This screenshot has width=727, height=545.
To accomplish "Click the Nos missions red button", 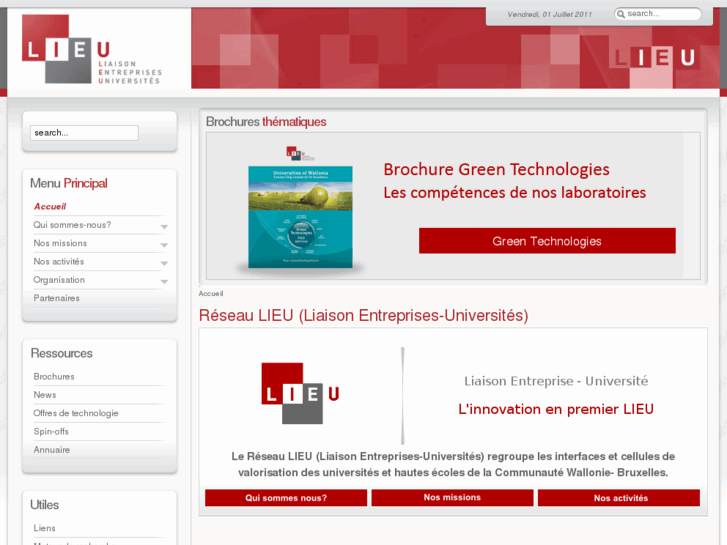I will pyautogui.click(x=452, y=498).
